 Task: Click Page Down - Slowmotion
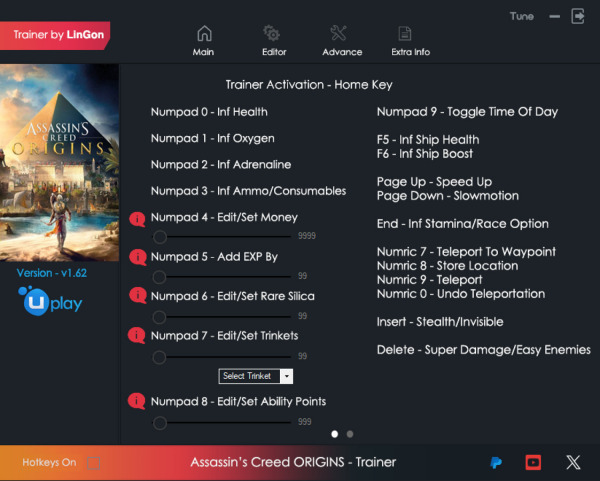[448, 196]
